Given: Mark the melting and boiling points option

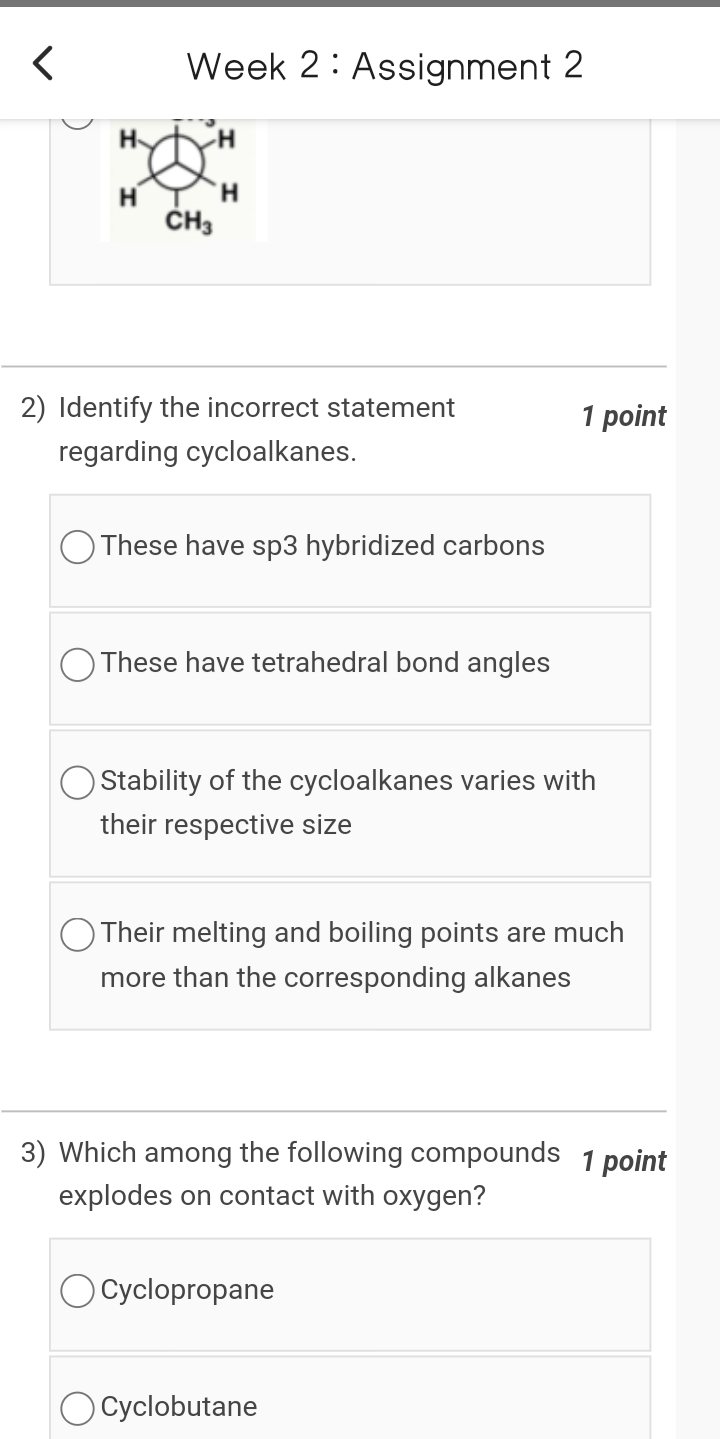Looking at the screenshot, I should pos(76,935).
